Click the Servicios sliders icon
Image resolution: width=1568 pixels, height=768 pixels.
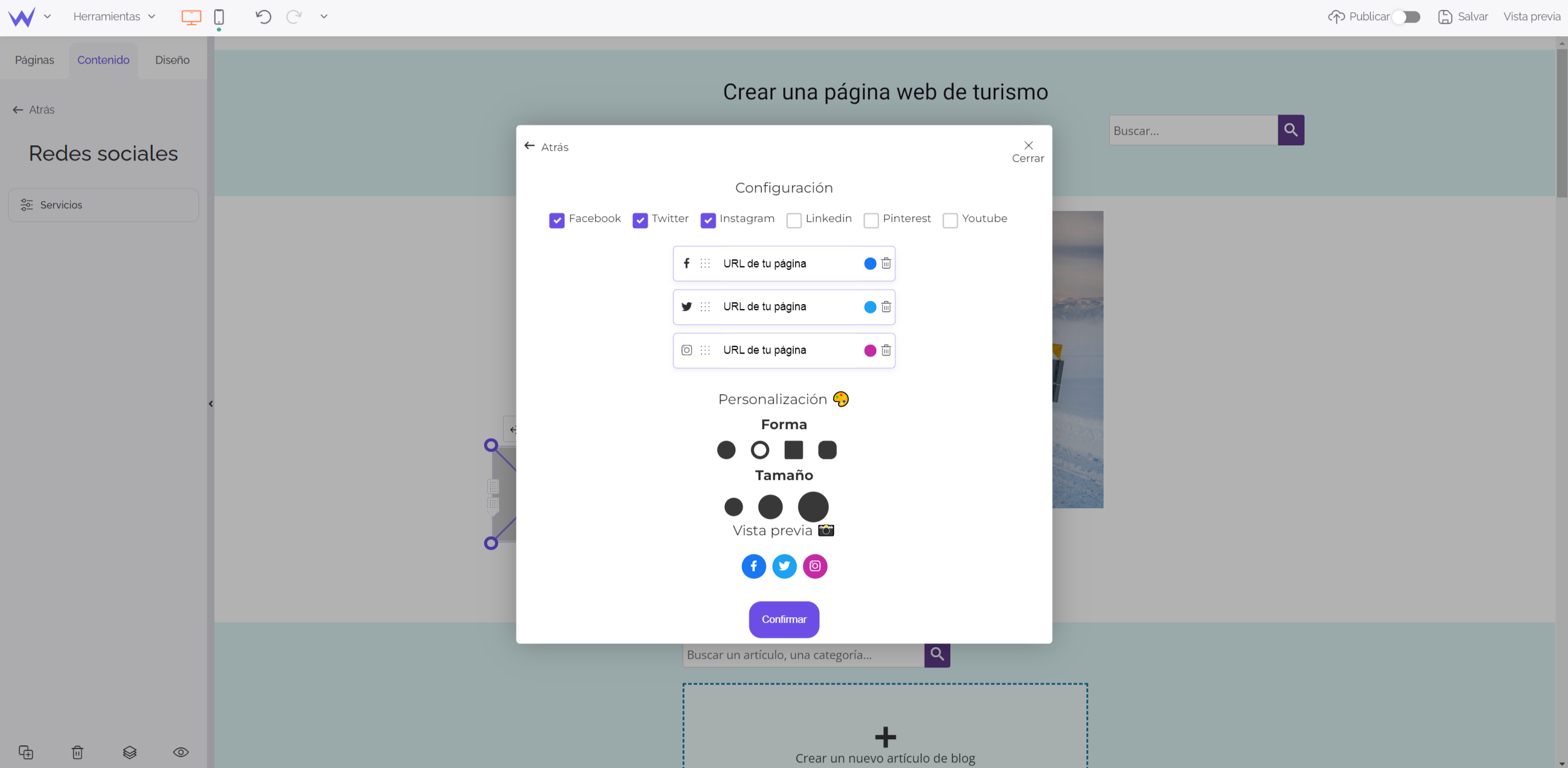click(26, 205)
